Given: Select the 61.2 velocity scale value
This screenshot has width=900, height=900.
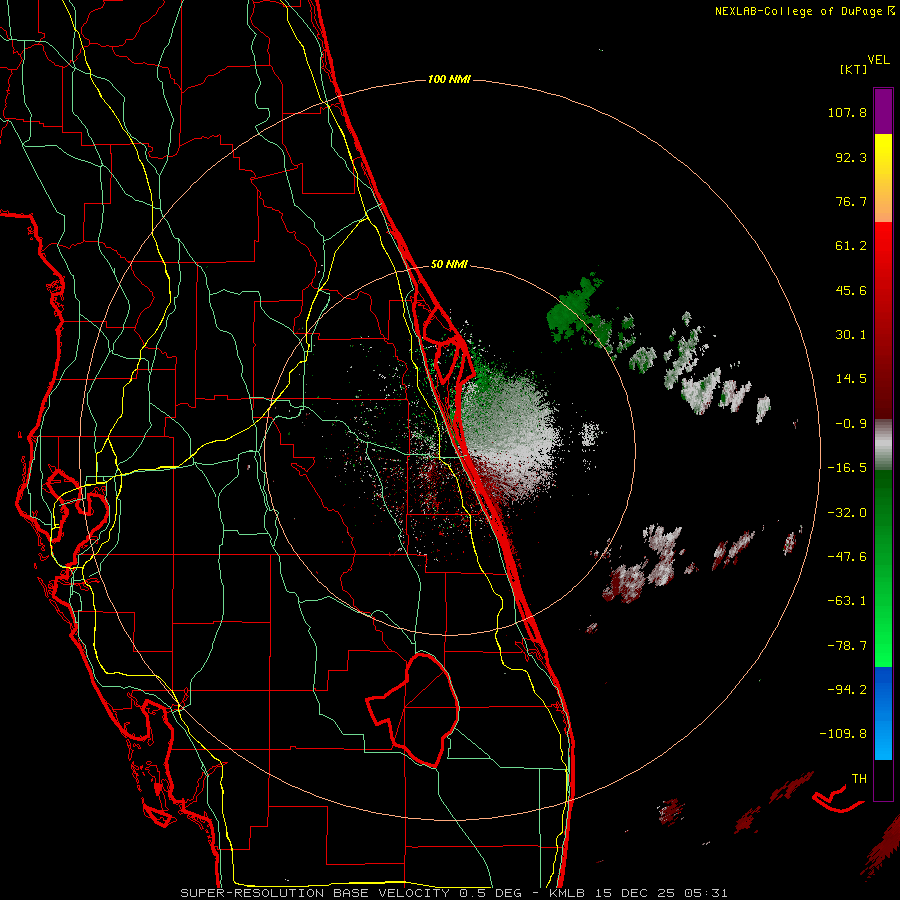Looking at the screenshot, I should coord(851,246).
